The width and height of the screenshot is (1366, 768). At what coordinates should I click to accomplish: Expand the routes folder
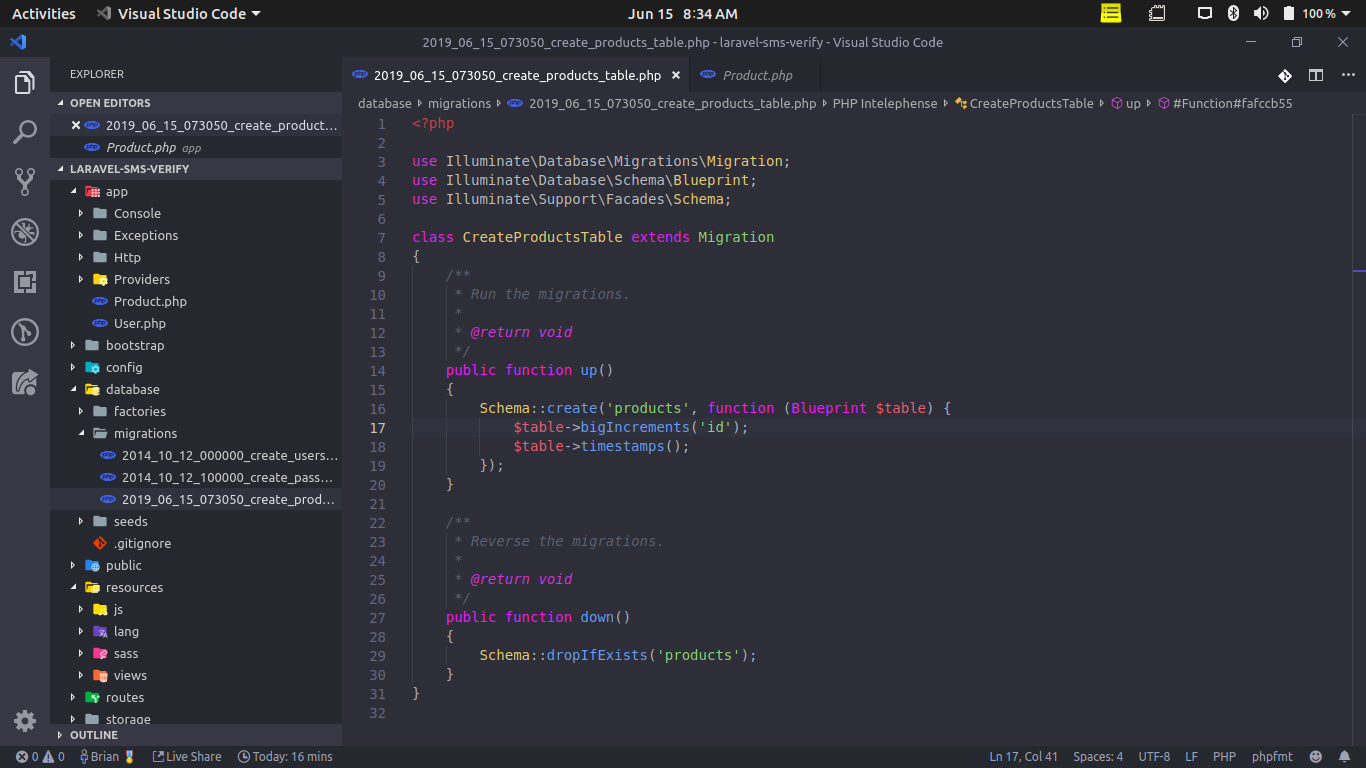[196, 697]
